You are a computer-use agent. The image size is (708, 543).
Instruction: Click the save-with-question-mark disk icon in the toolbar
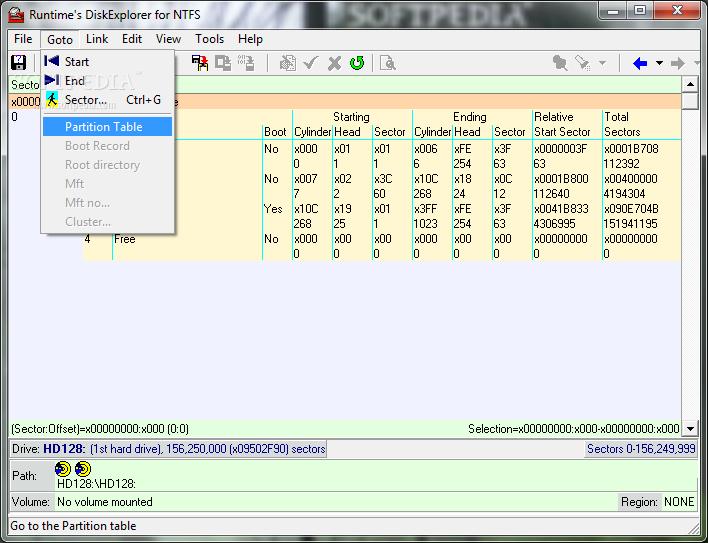coord(19,62)
